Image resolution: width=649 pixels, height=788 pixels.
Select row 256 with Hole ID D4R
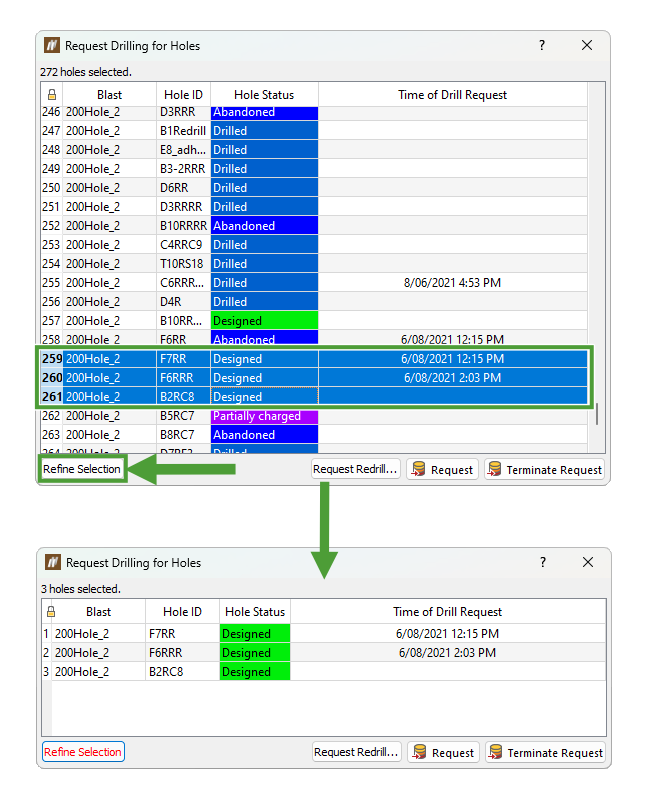(314, 302)
